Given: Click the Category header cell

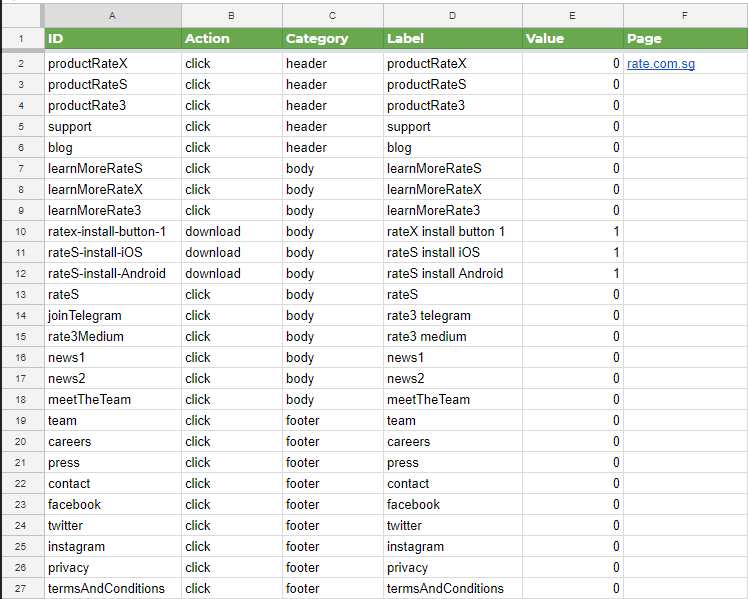Looking at the screenshot, I should 333,39.
